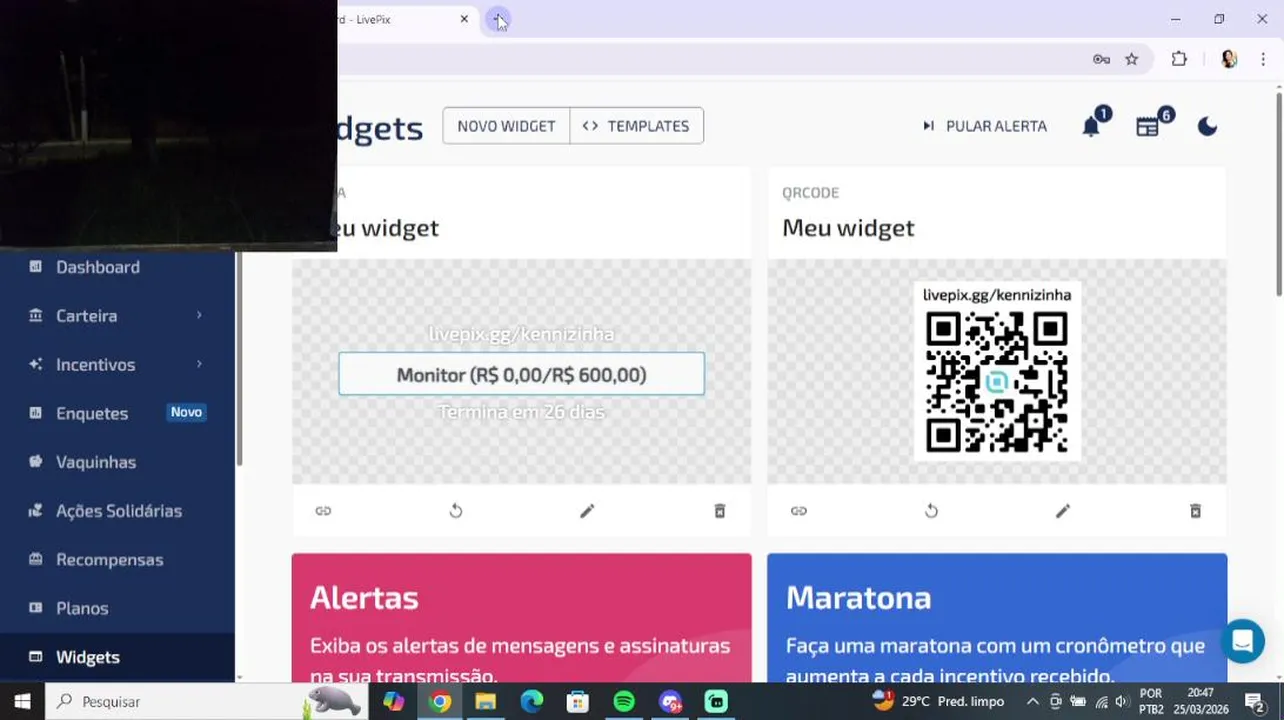The width and height of the screenshot is (1284, 720).
Task: Select the Maratona widget card
Action: [x=997, y=618]
